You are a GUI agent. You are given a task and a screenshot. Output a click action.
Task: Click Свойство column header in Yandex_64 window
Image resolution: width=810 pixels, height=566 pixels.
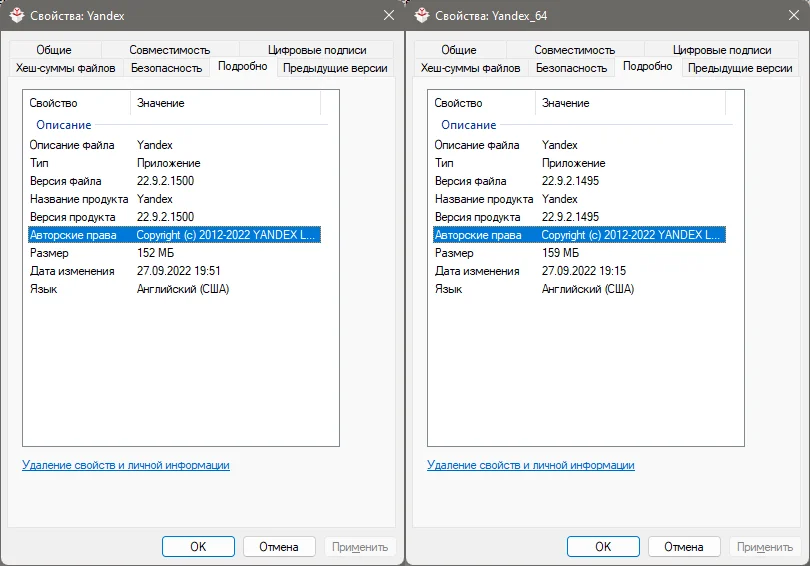(482, 103)
